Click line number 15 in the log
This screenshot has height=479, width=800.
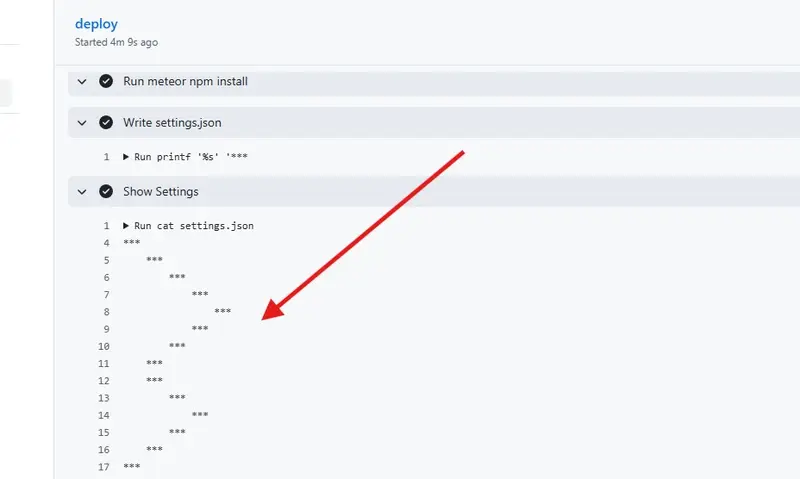click(104, 433)
